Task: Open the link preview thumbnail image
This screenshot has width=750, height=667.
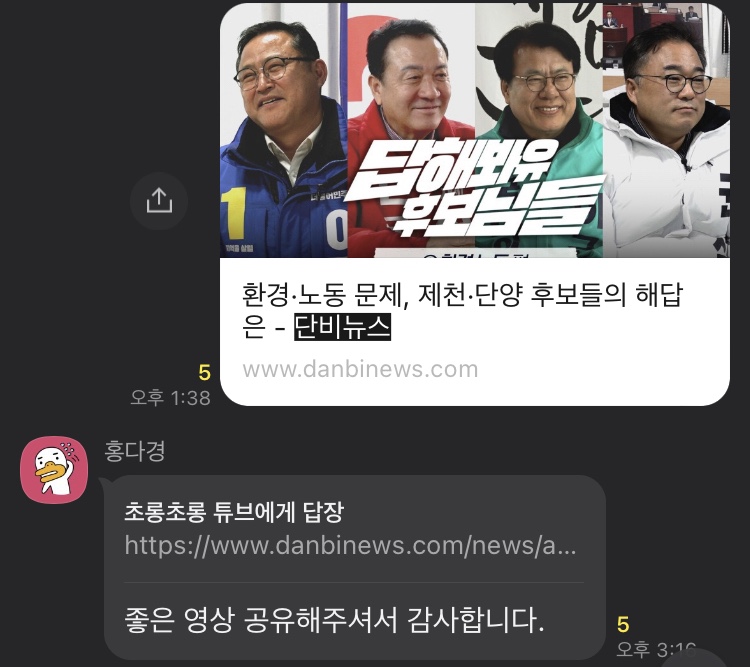Action: (x=474, y=130)
